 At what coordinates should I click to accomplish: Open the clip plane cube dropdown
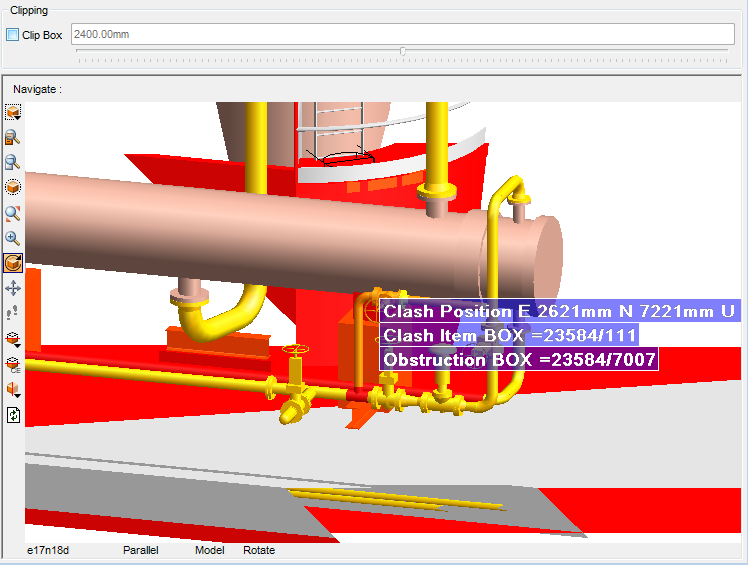(13, 339)
